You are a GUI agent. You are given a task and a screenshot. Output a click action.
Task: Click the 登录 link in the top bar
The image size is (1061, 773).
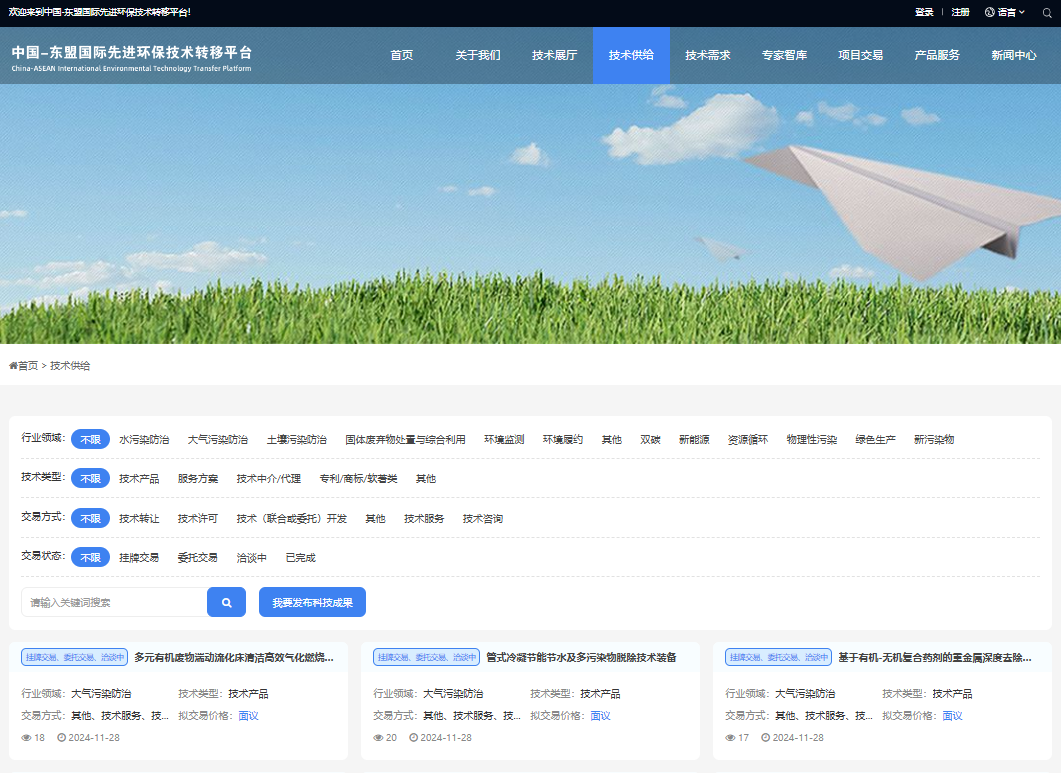(x=924, y=12)
